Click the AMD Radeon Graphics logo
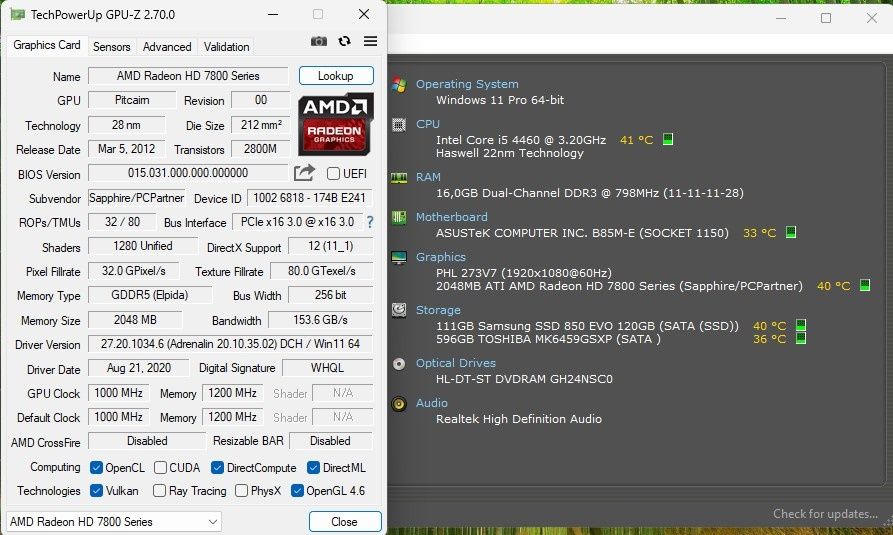The width and height of the screenshot is (893, 535). [x=335, y=124]
